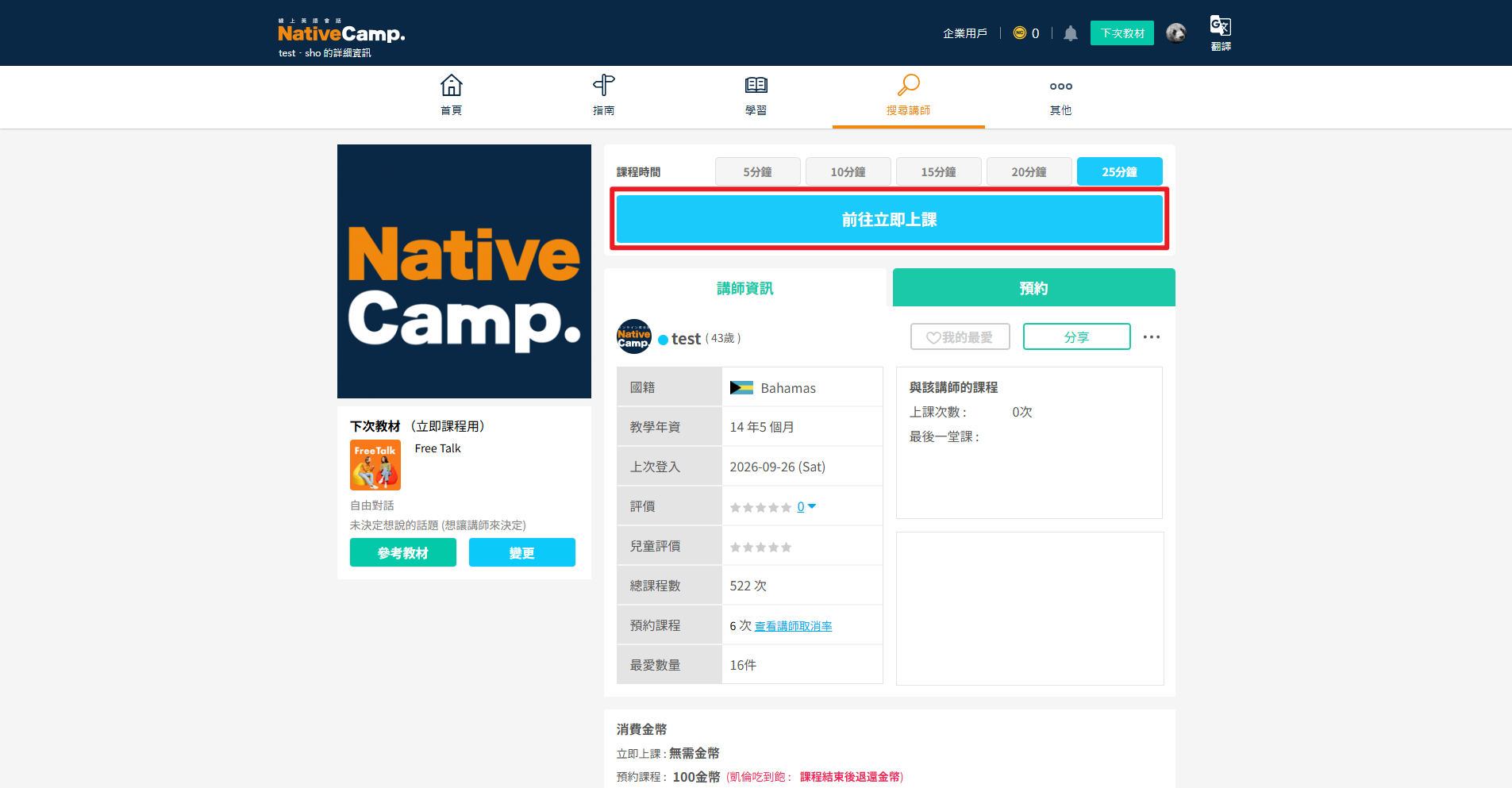Click the Free Talk material thumbnail

[375, 465]
